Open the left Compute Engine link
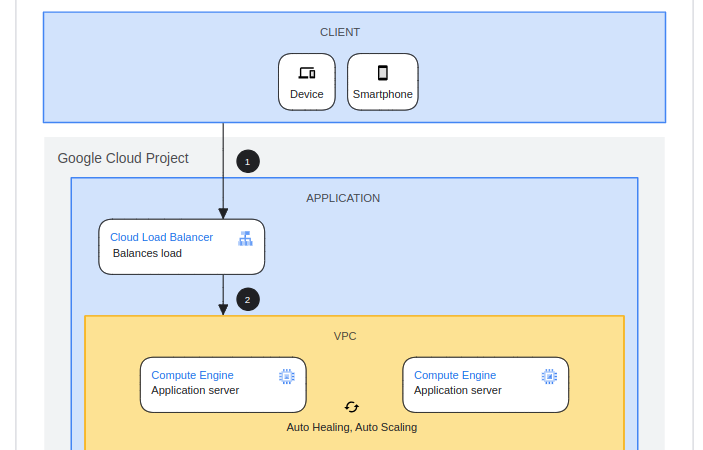The width and height of the screenshot is (703, 450). coord(192,375)
